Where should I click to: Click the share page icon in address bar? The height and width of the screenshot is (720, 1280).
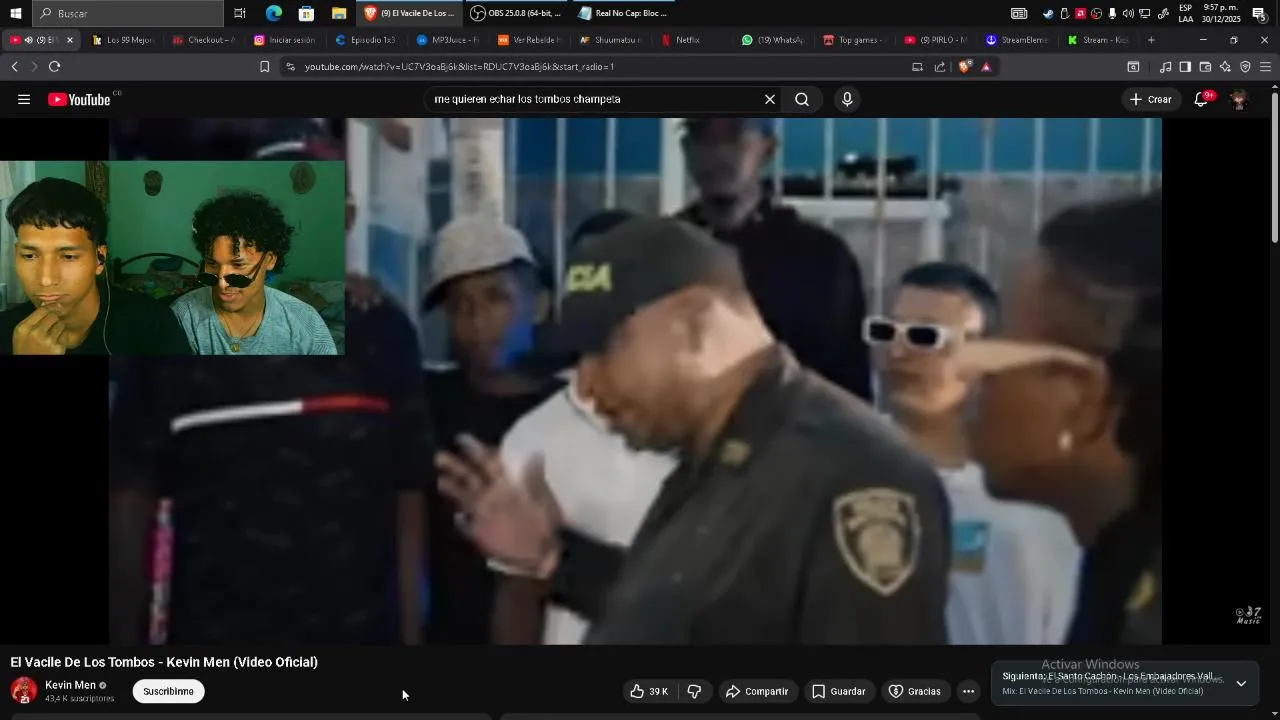coord(940,67)
